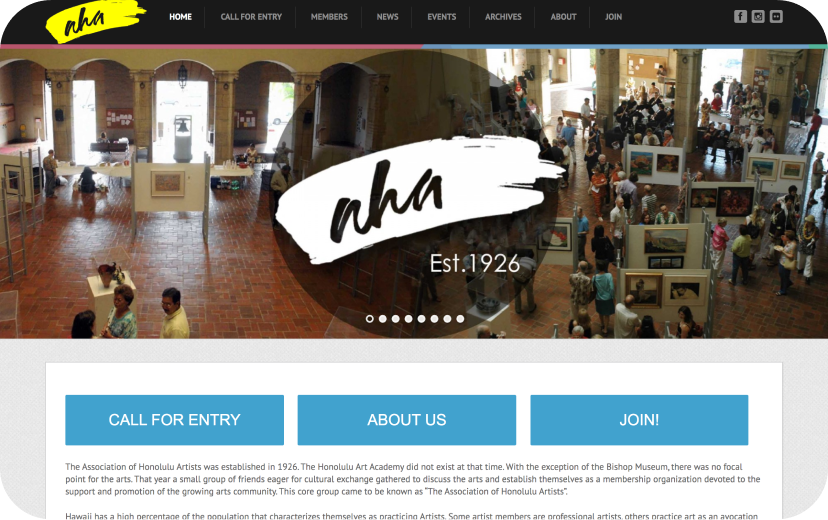Open the Facebook social icon
828x520 pixels.
(740, 16)
